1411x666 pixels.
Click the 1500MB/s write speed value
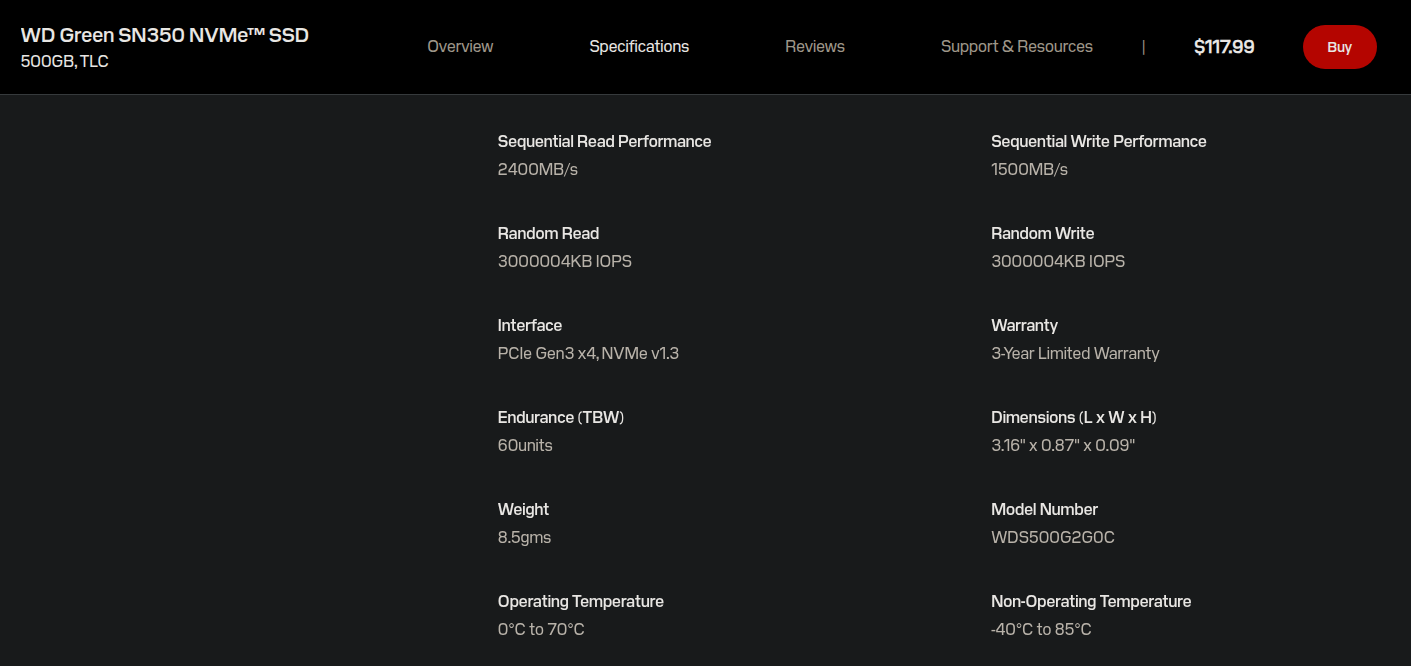[x=1030, y=169]
